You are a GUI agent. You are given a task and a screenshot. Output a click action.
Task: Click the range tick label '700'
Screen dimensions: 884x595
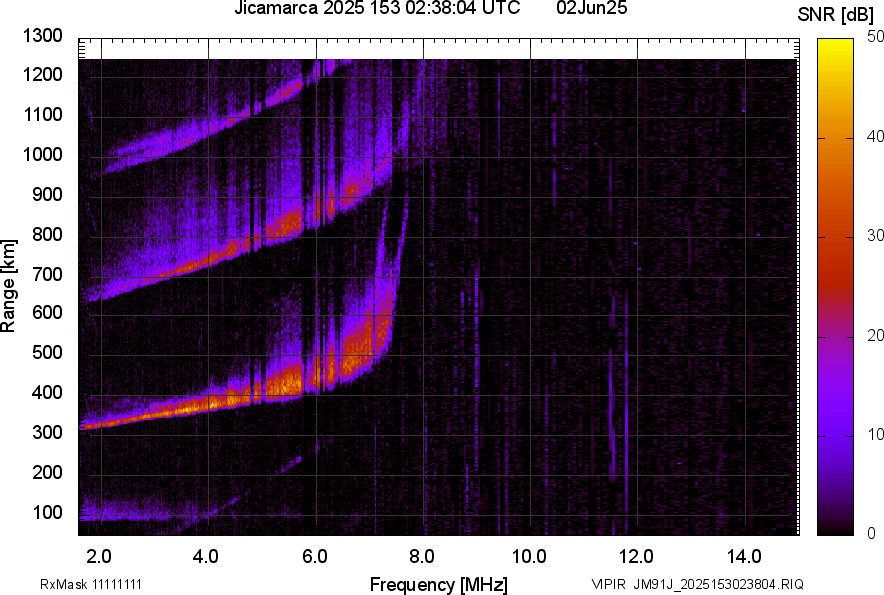(x=47, y=274)
